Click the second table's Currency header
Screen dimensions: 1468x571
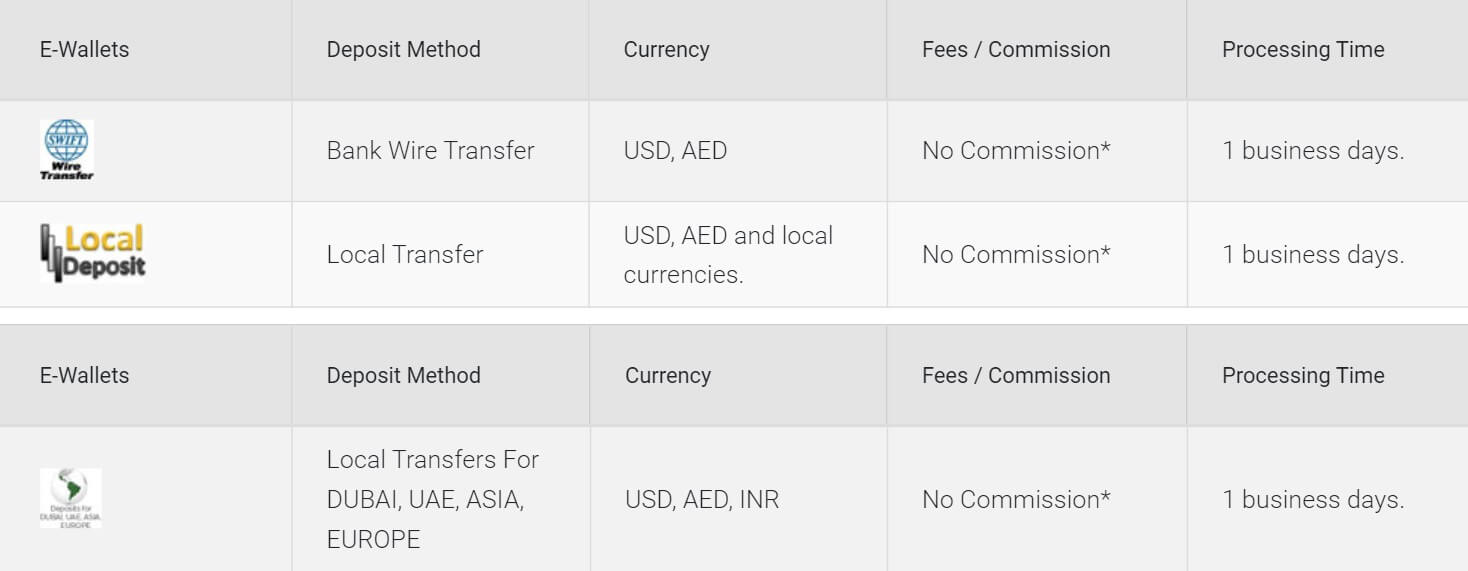[668, 375]
